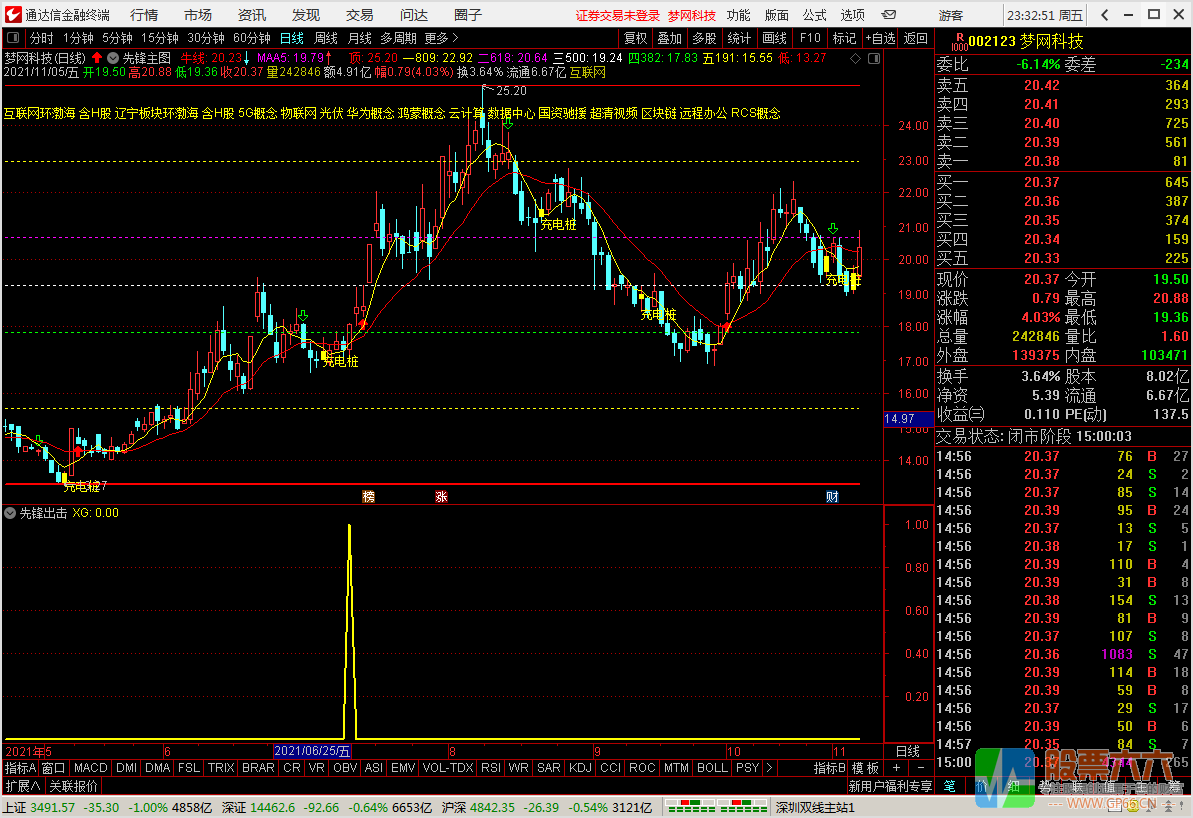Click the 日线 period label below price axis
The image size is (1193, 818).
pos(908,751)
